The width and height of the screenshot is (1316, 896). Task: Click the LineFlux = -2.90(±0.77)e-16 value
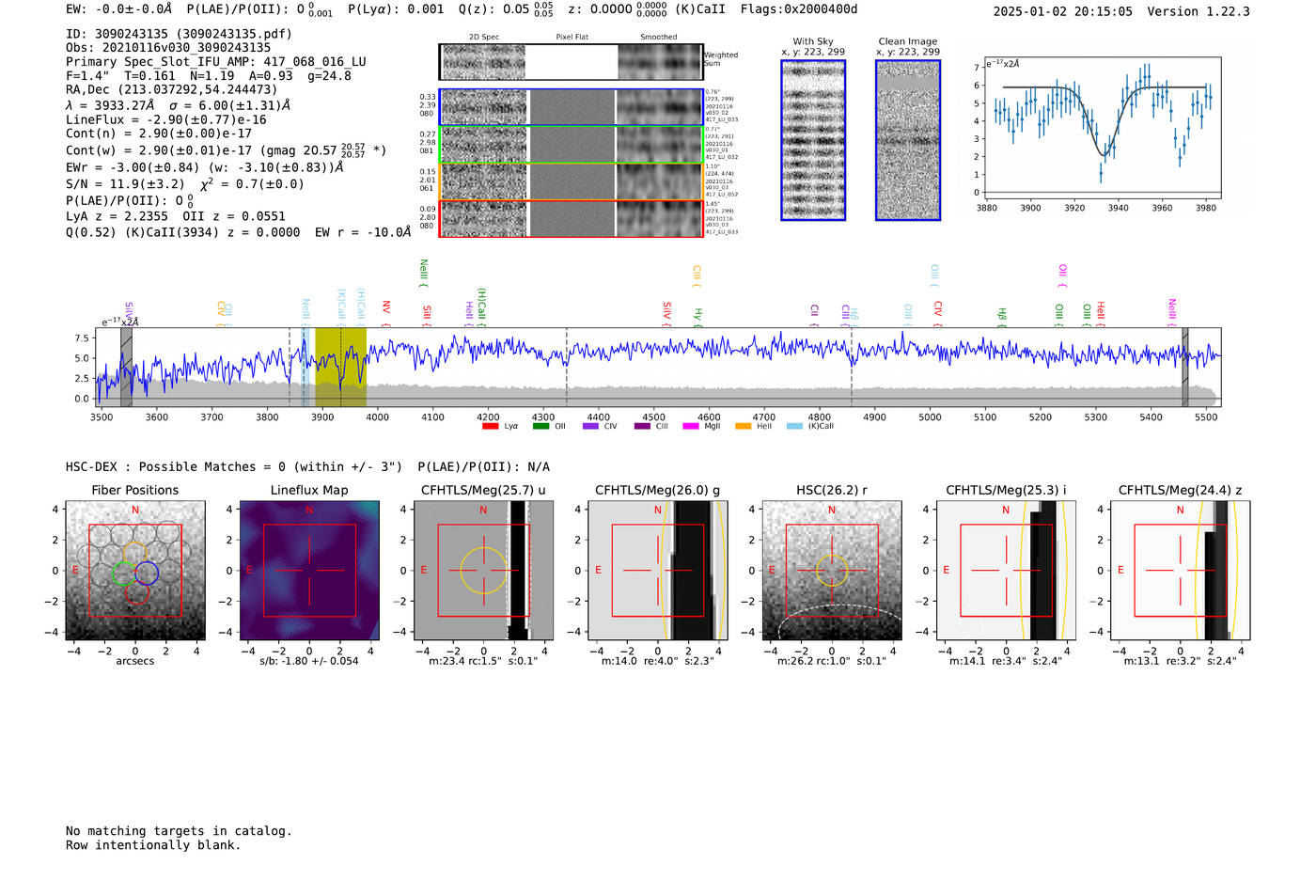point(166,119)
